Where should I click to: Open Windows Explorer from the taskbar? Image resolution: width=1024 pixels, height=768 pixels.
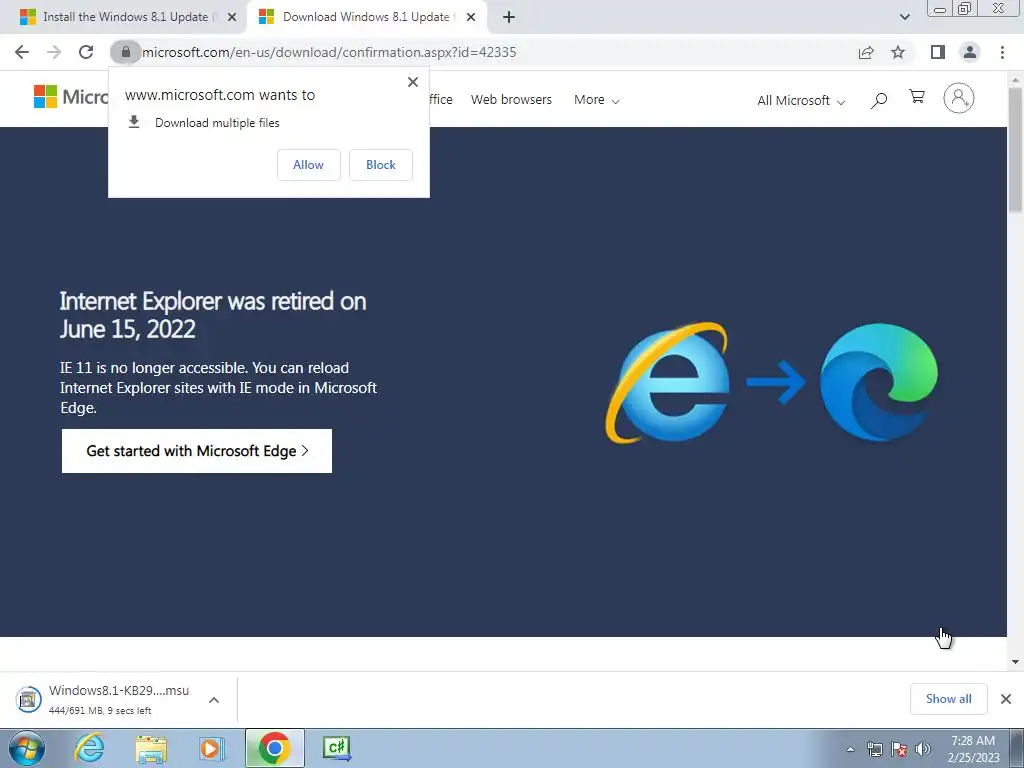(151, 748)
